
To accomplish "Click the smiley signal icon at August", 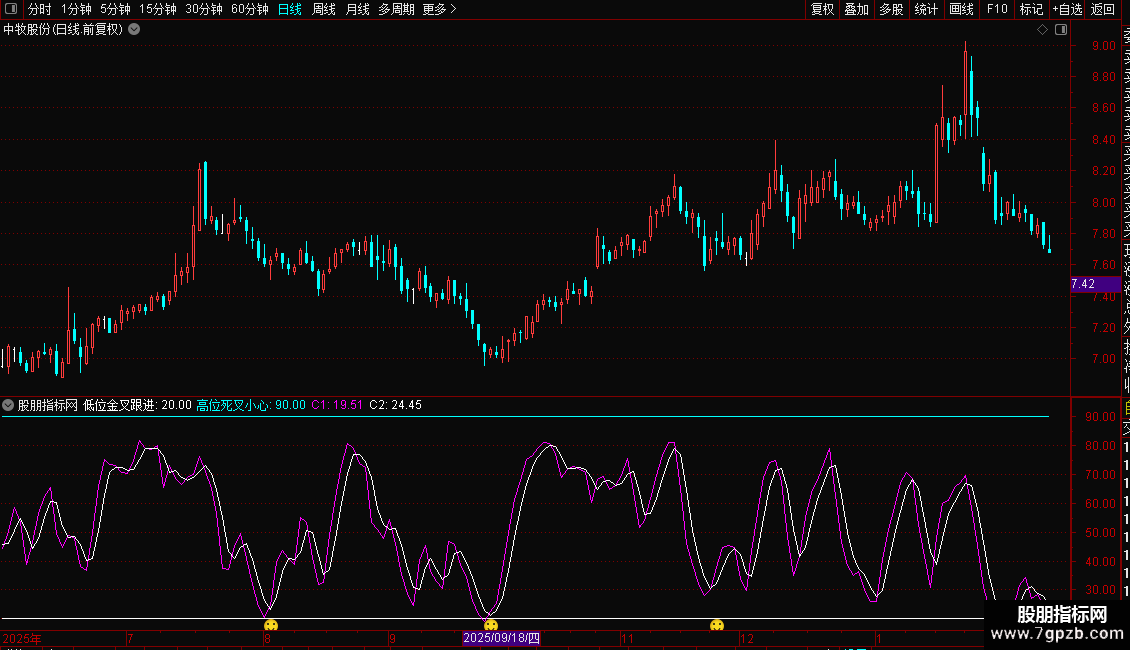I will 271,626.
